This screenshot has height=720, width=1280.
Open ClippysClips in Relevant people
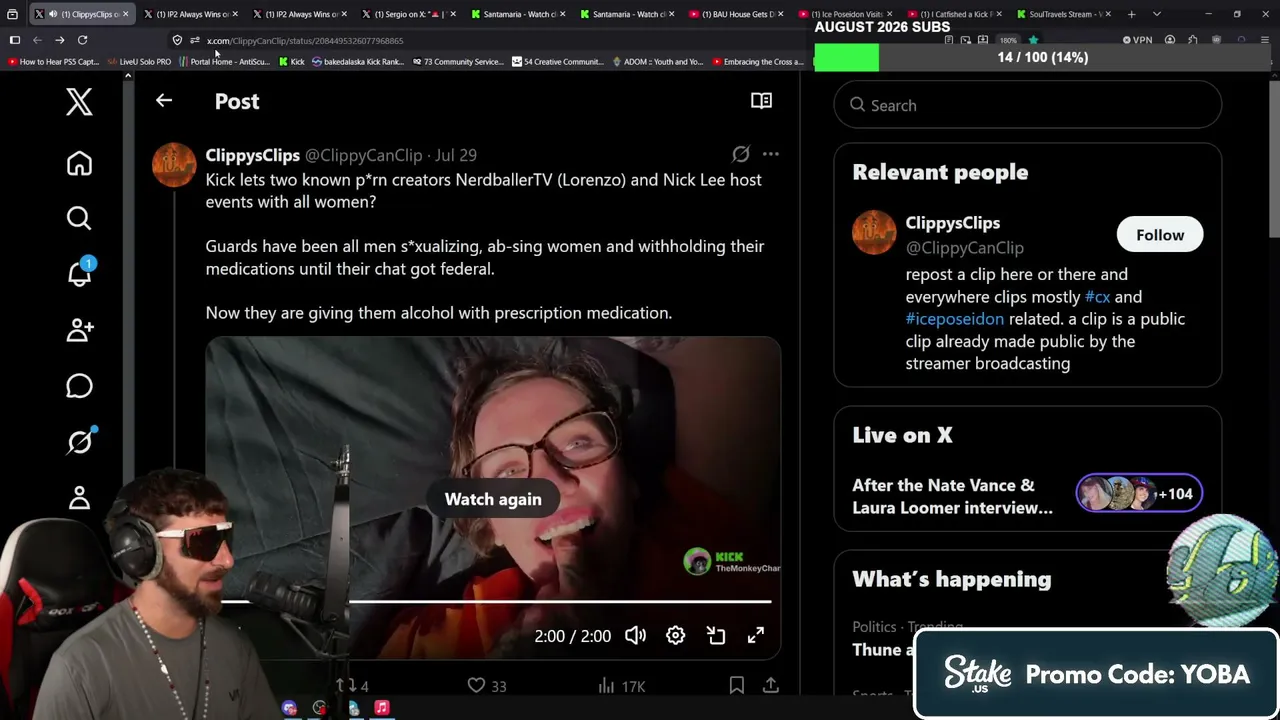click(952, 223)
